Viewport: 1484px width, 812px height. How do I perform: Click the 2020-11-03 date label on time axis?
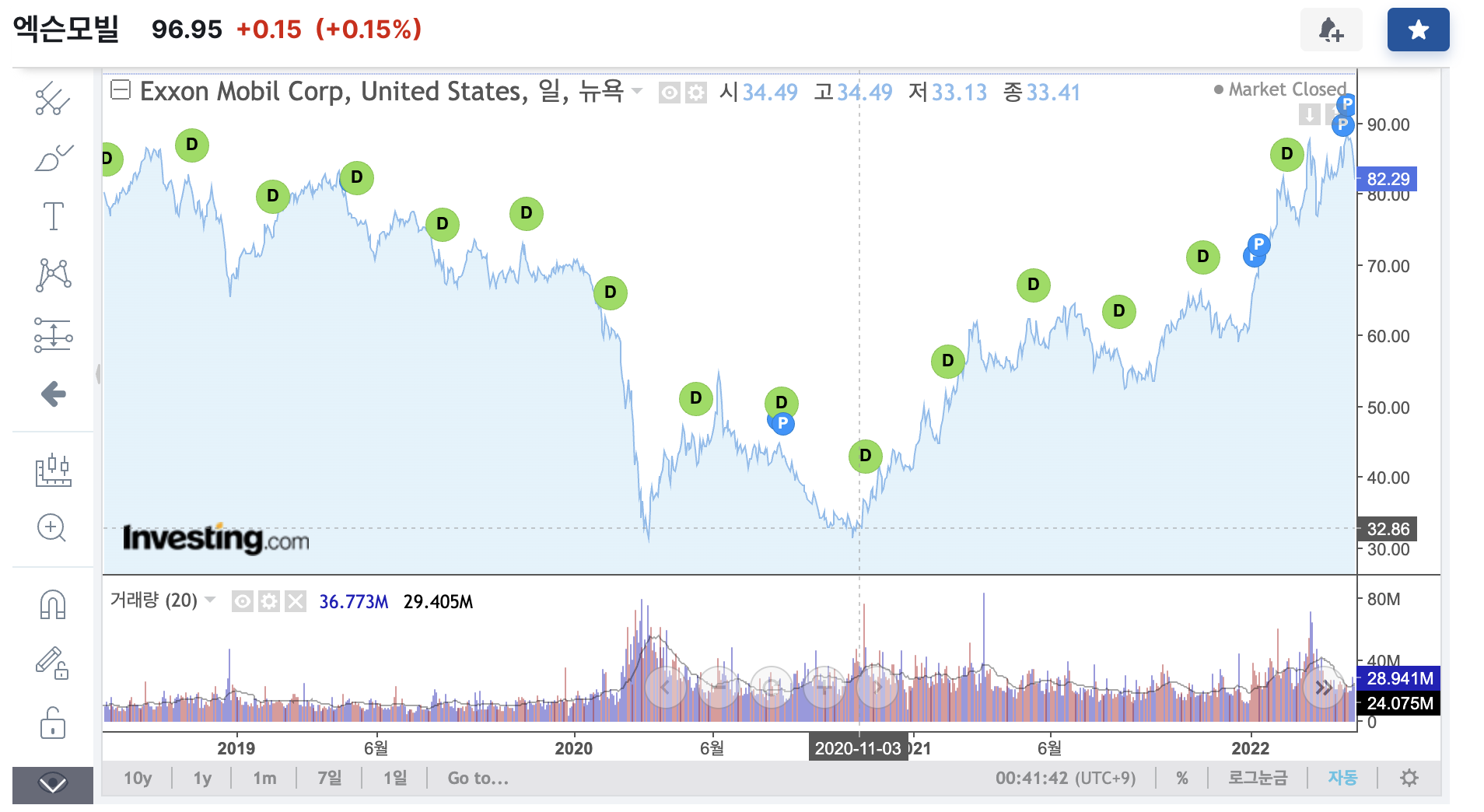[858, 748]
